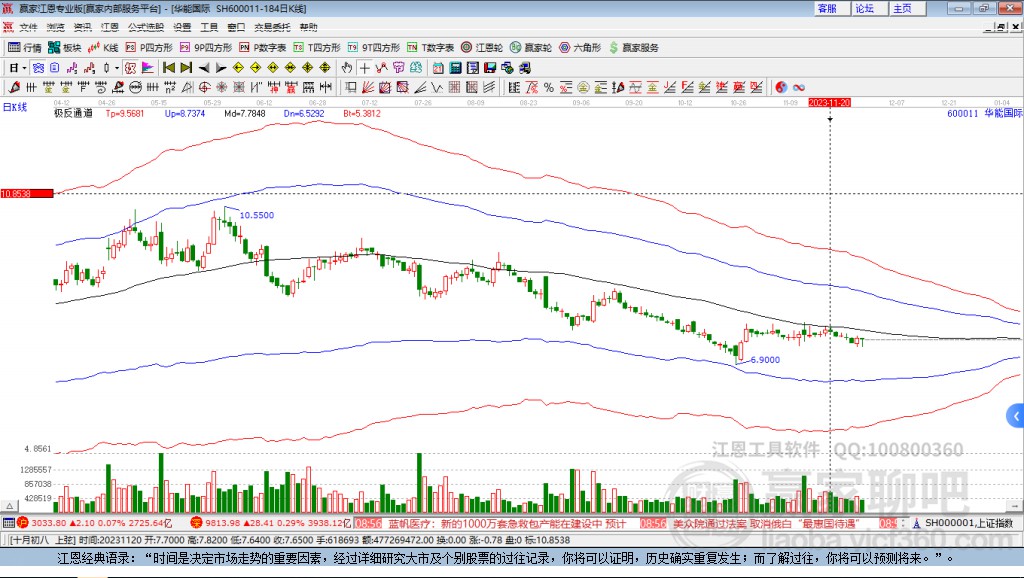The height and width of the screenshot is (578, 1024).
Task: Click the 蓝帆医疗 news ticker headline
Action: 507,523
